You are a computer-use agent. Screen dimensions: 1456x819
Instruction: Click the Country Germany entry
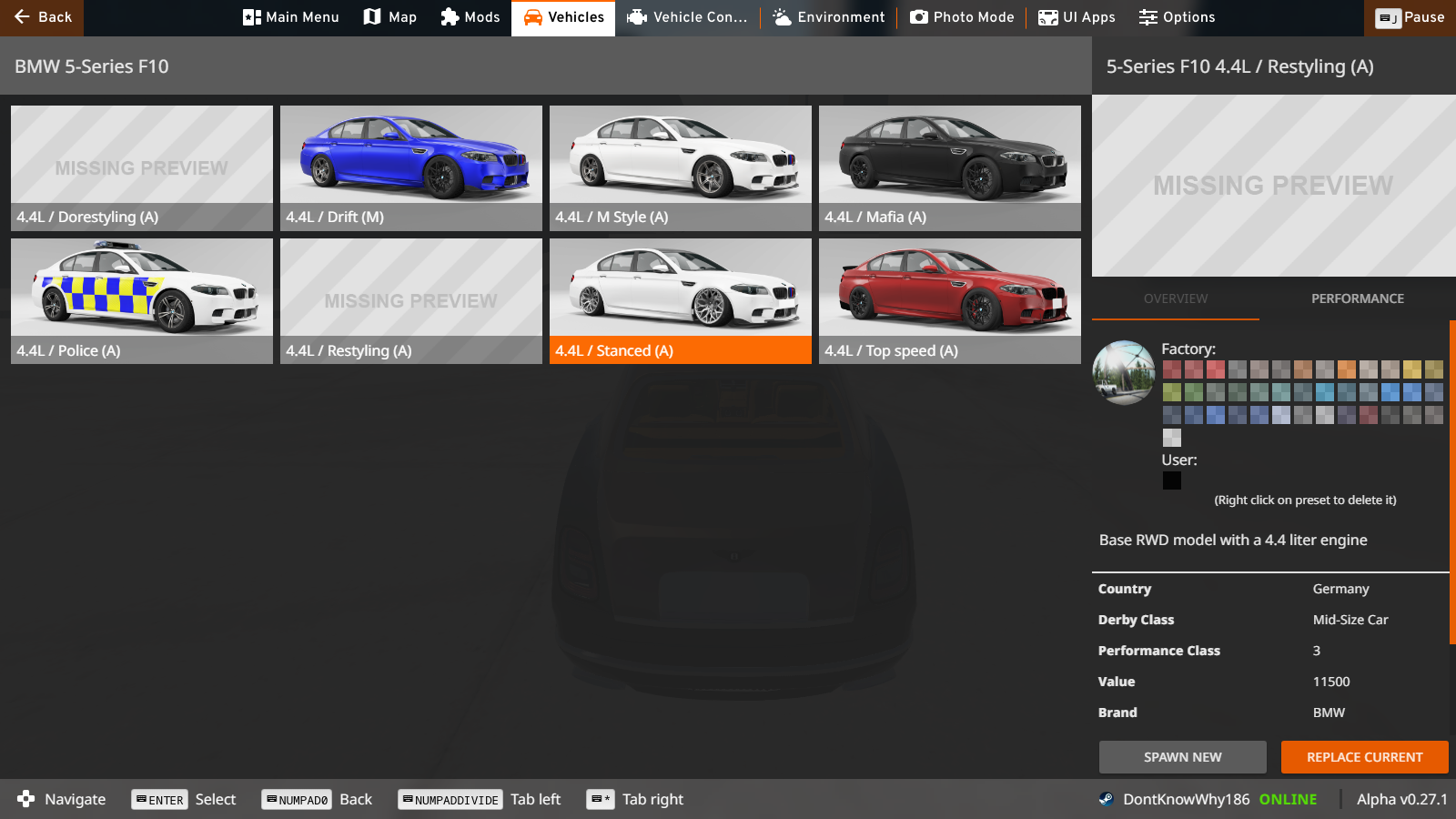(1270, 589)
